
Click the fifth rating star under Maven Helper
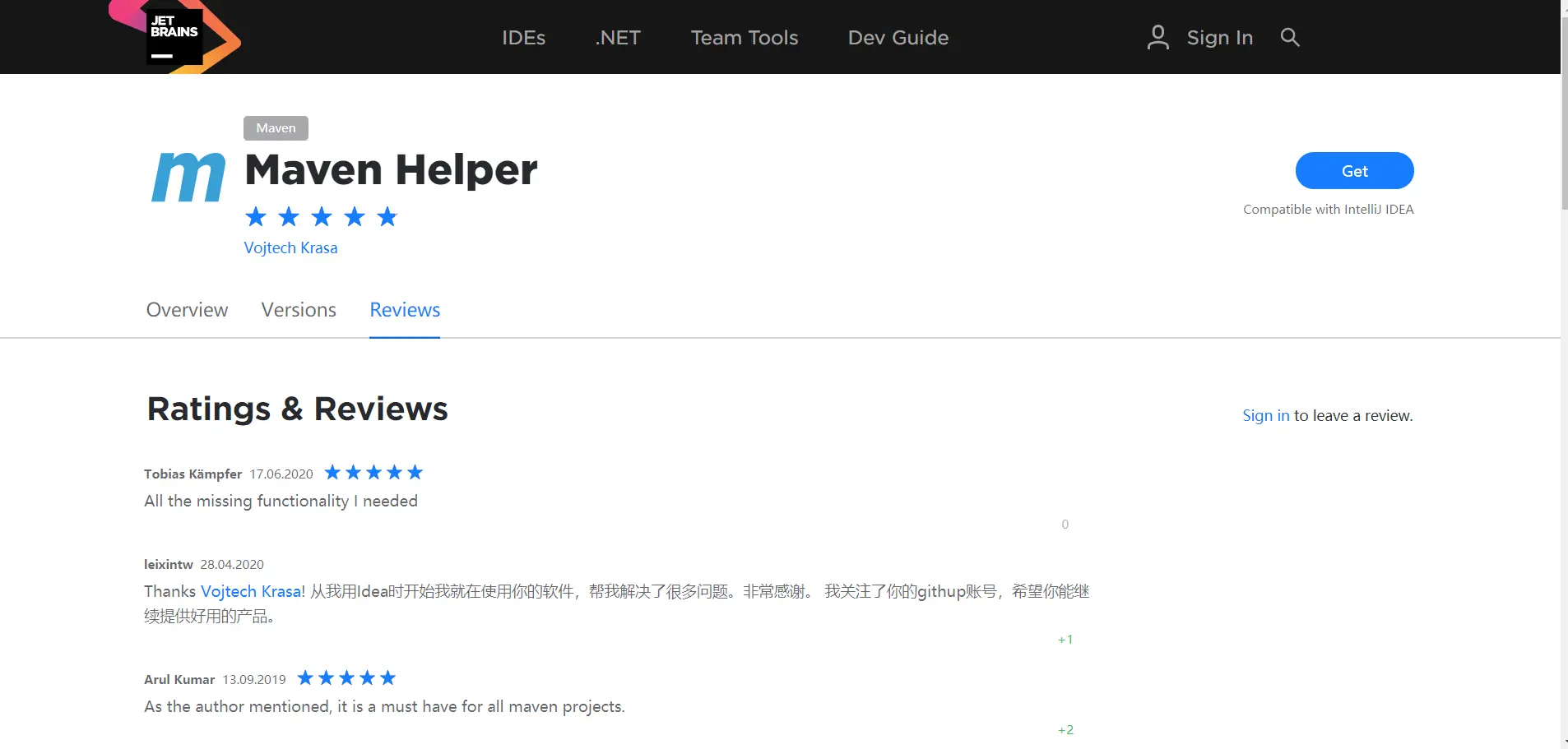point(385,216)
